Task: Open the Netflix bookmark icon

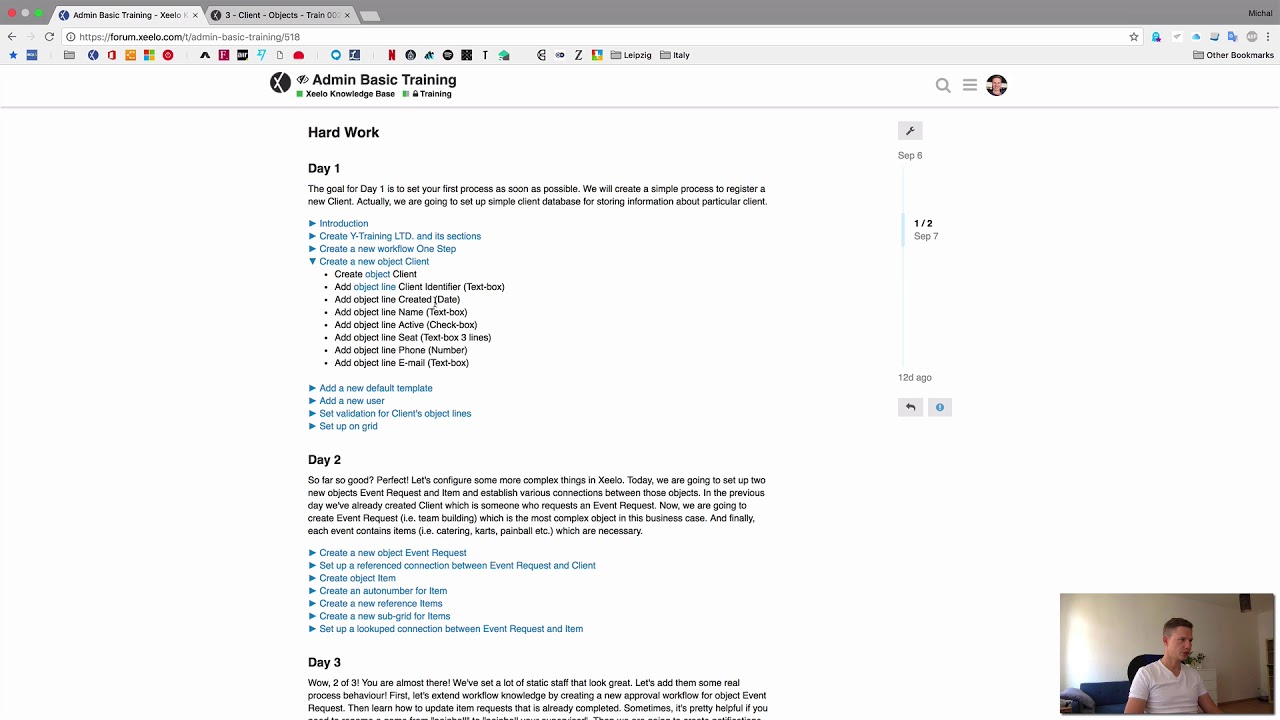Action: tap(391, 55)
